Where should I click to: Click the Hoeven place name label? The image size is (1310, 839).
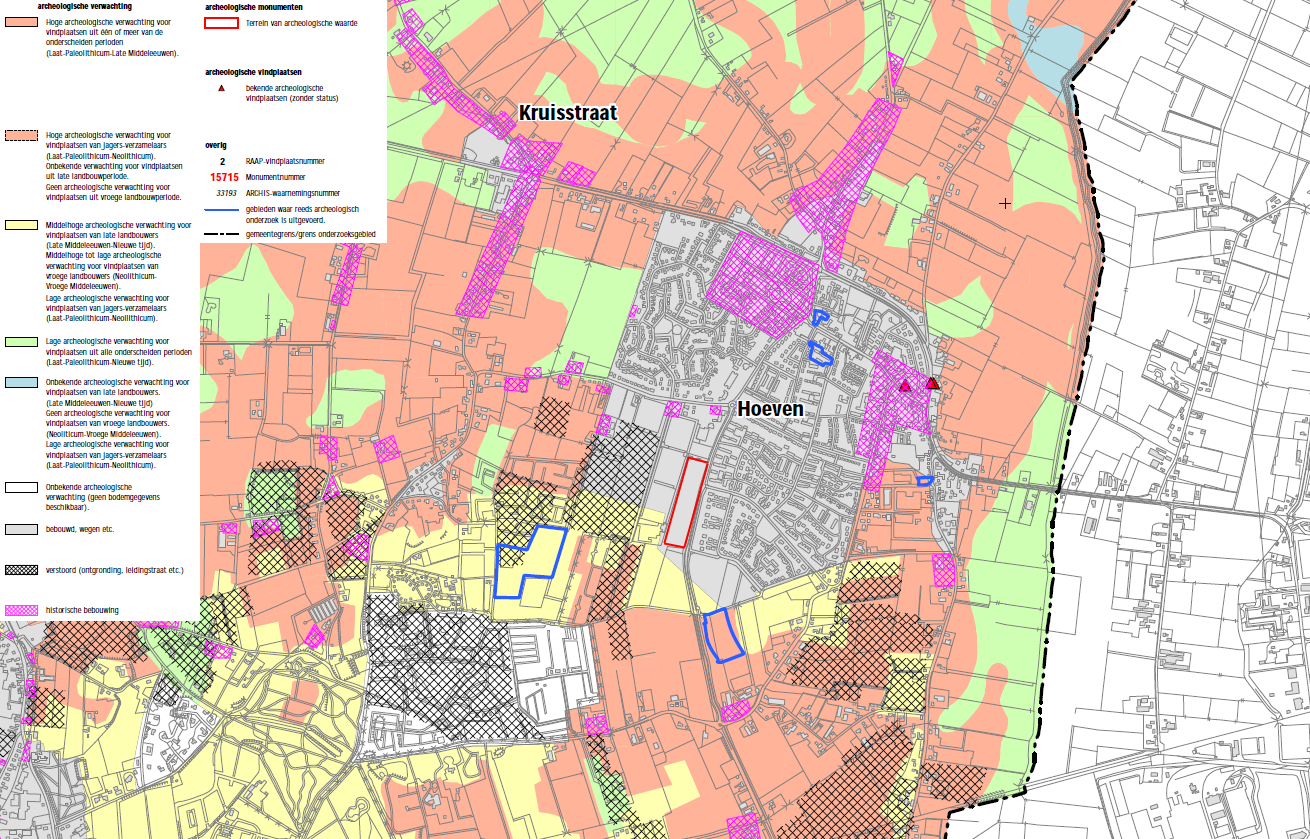pyautogui.click(x=772, y=408)
